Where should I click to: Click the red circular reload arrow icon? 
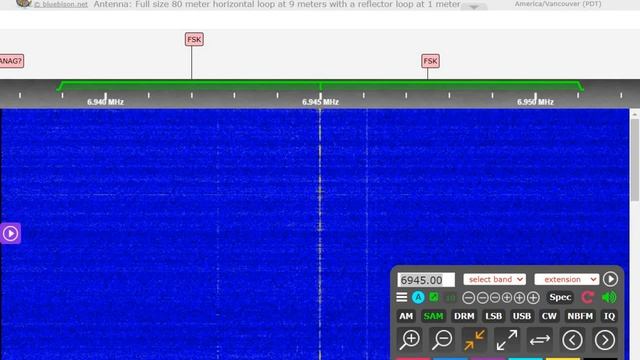pos(587,297)
